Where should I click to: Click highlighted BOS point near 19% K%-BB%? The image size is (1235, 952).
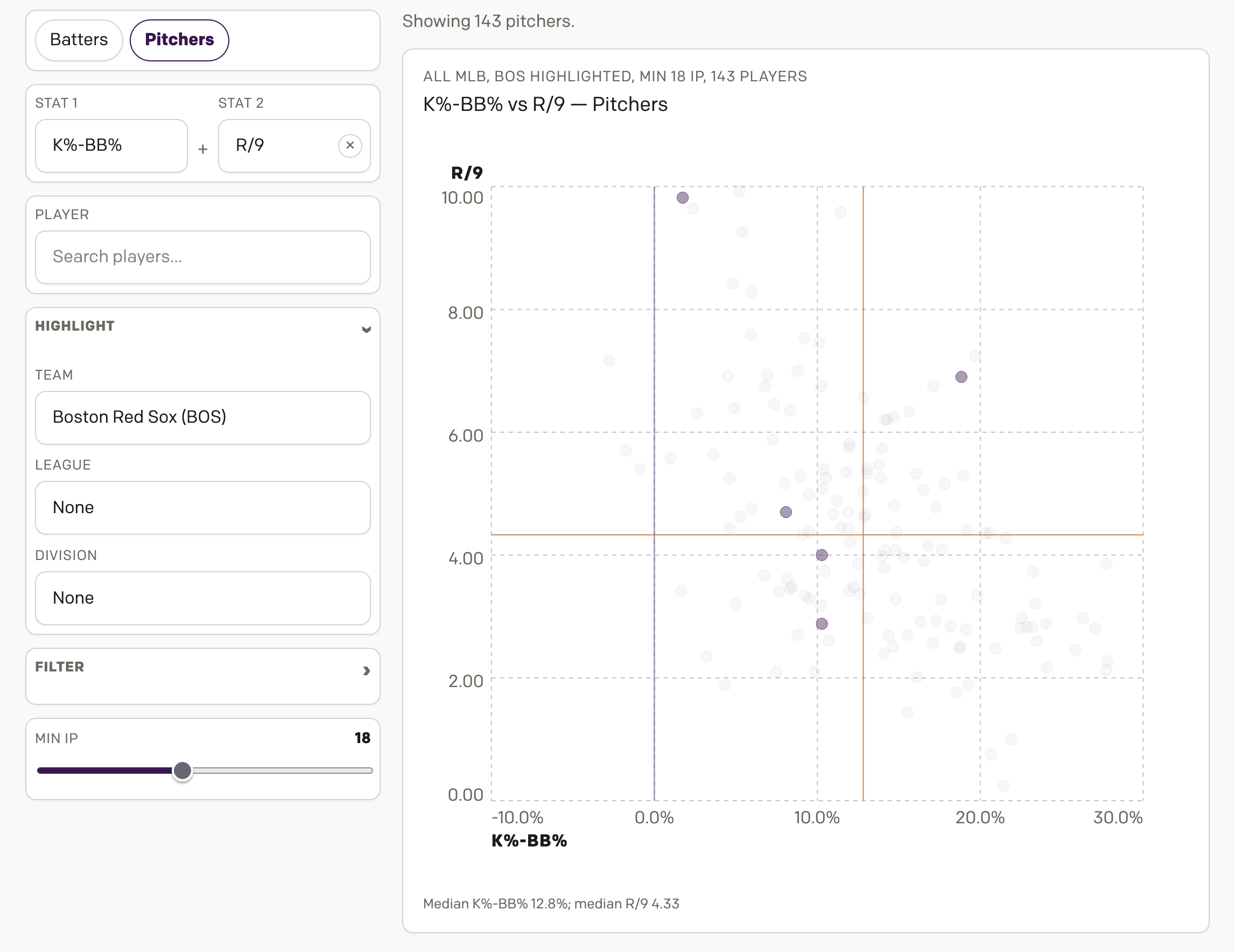coord(962,377)
